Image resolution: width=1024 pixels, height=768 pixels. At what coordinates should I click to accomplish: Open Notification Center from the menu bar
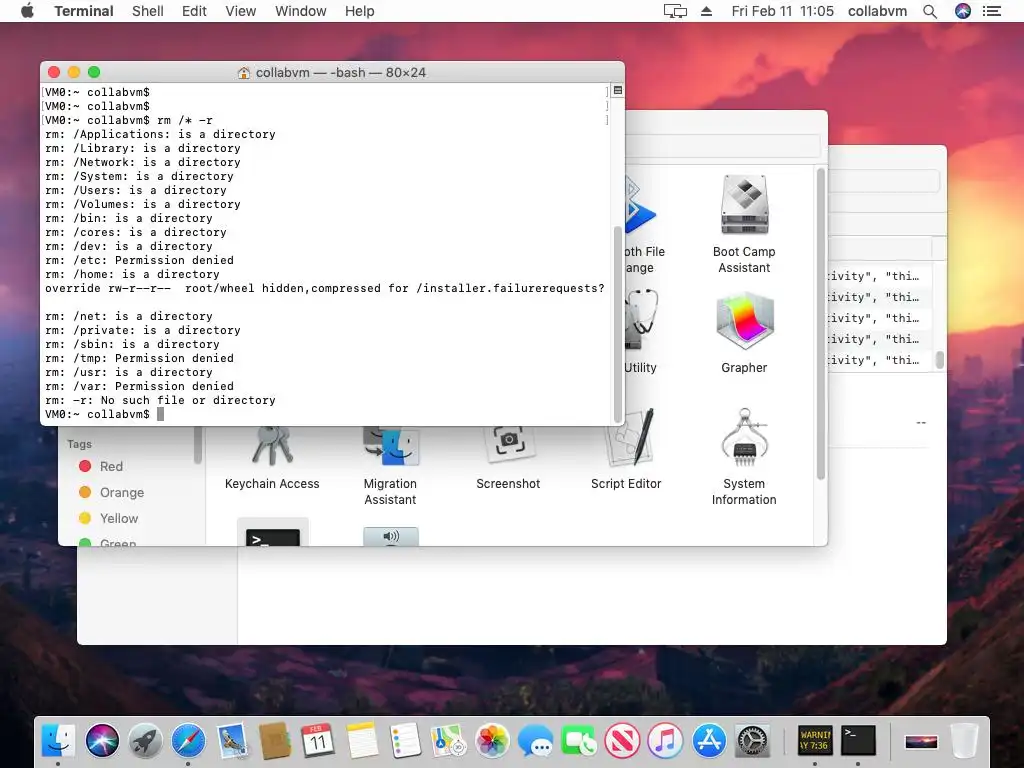992,11
